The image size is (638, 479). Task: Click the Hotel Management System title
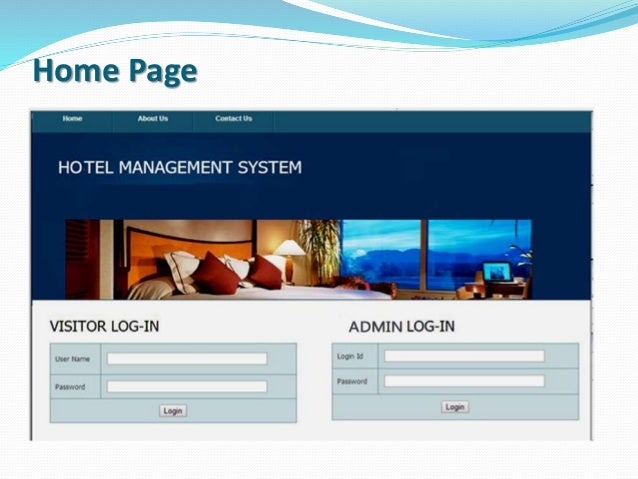tap(180, 167)
